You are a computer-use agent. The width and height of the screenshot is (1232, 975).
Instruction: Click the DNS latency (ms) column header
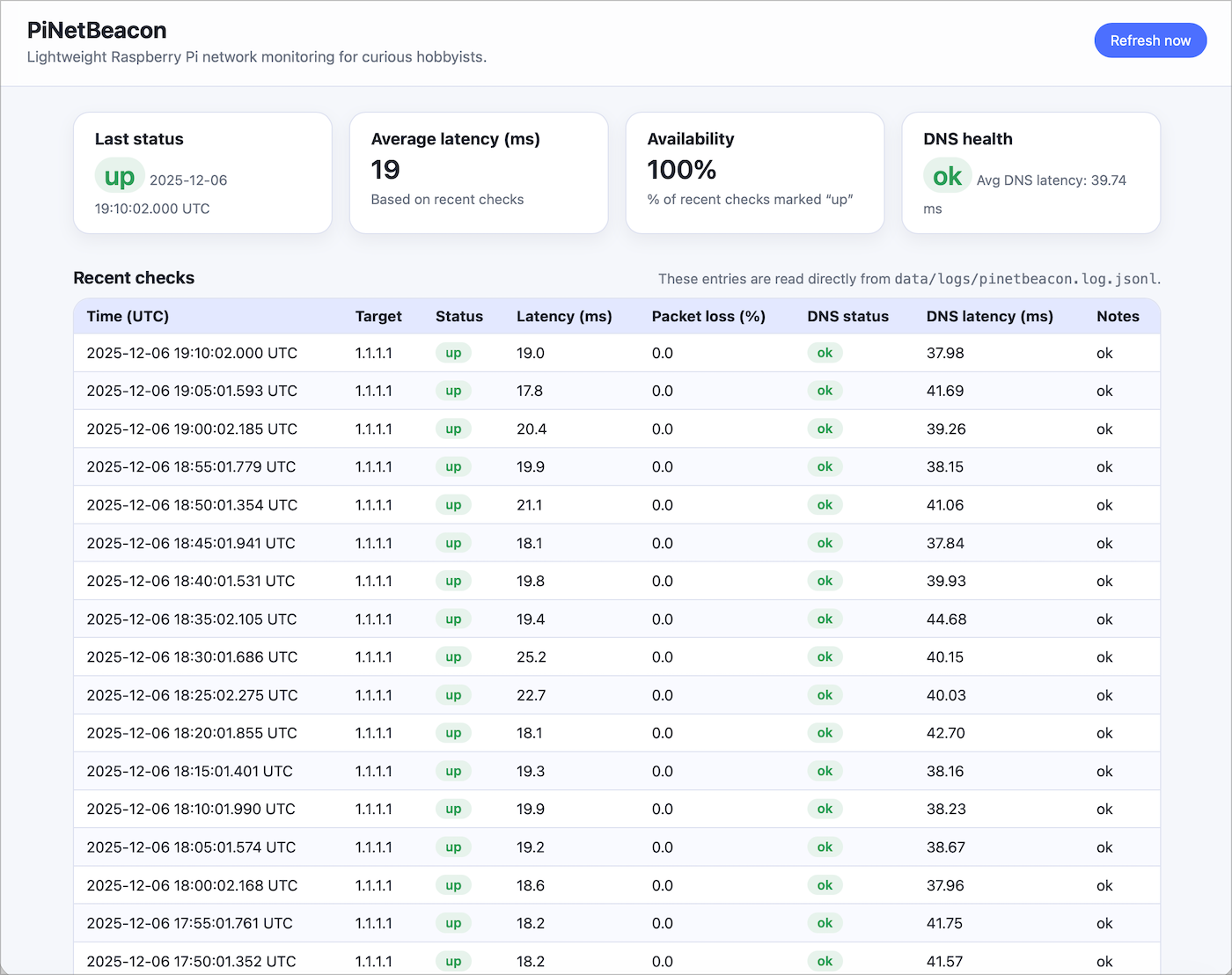989,316
